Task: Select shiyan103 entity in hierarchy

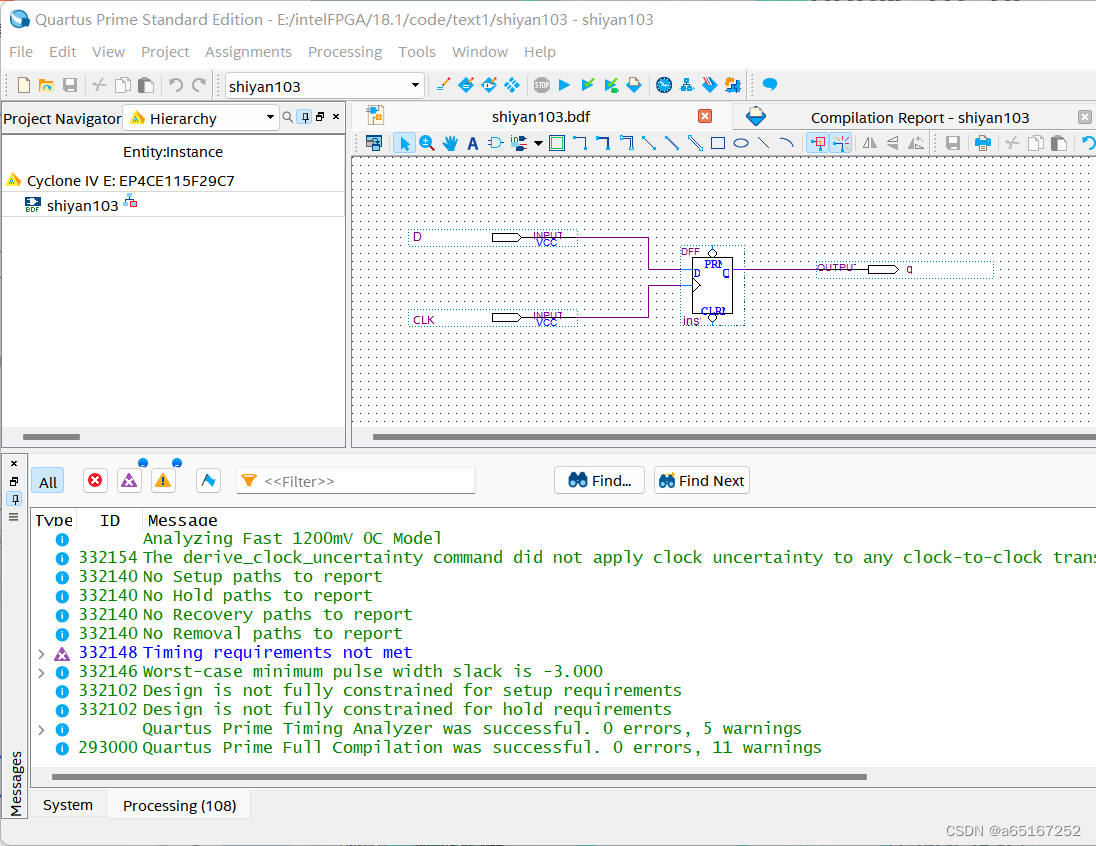Action: [82, 206]
